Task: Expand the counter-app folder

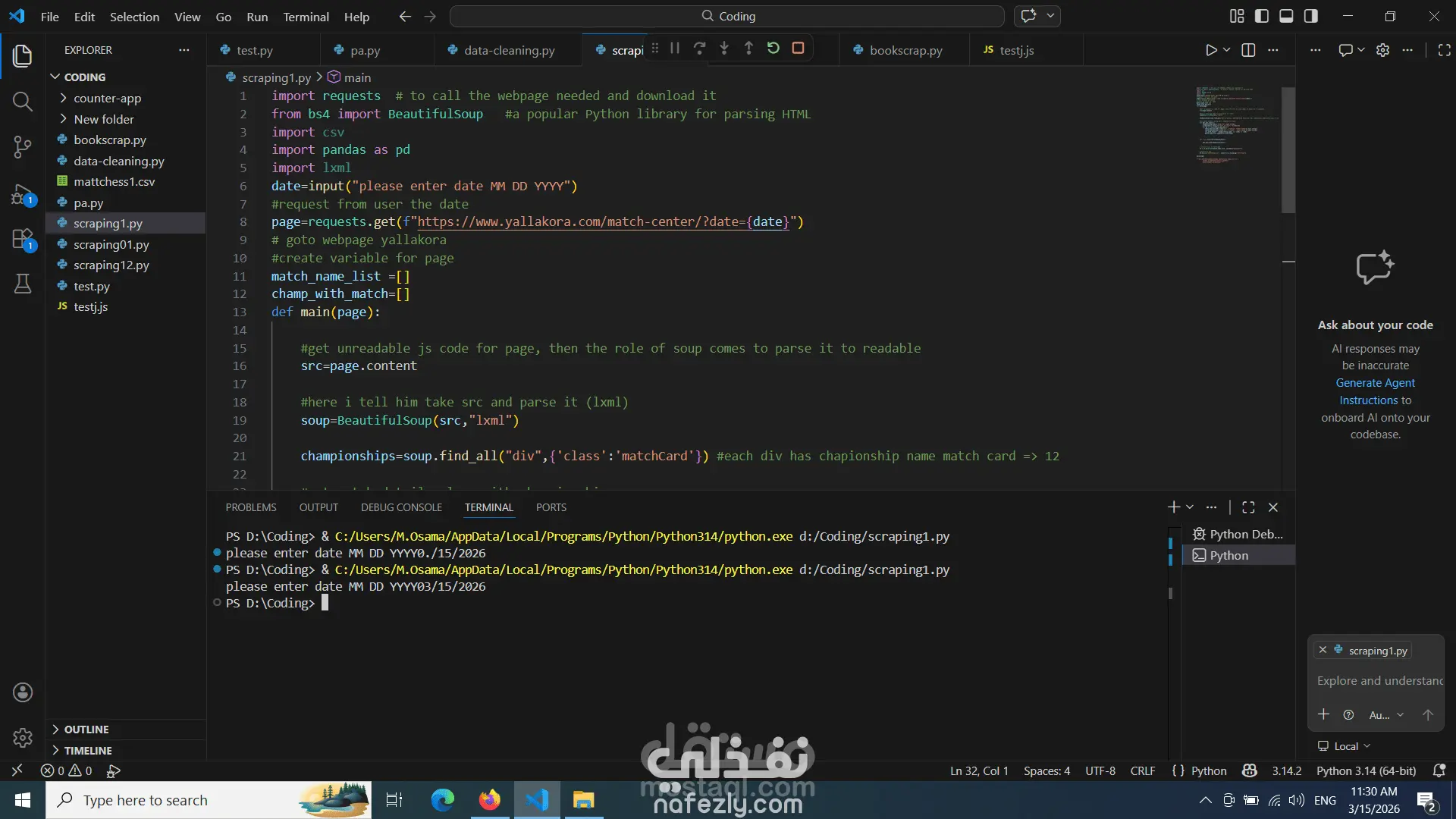Action: click(107, 98)
